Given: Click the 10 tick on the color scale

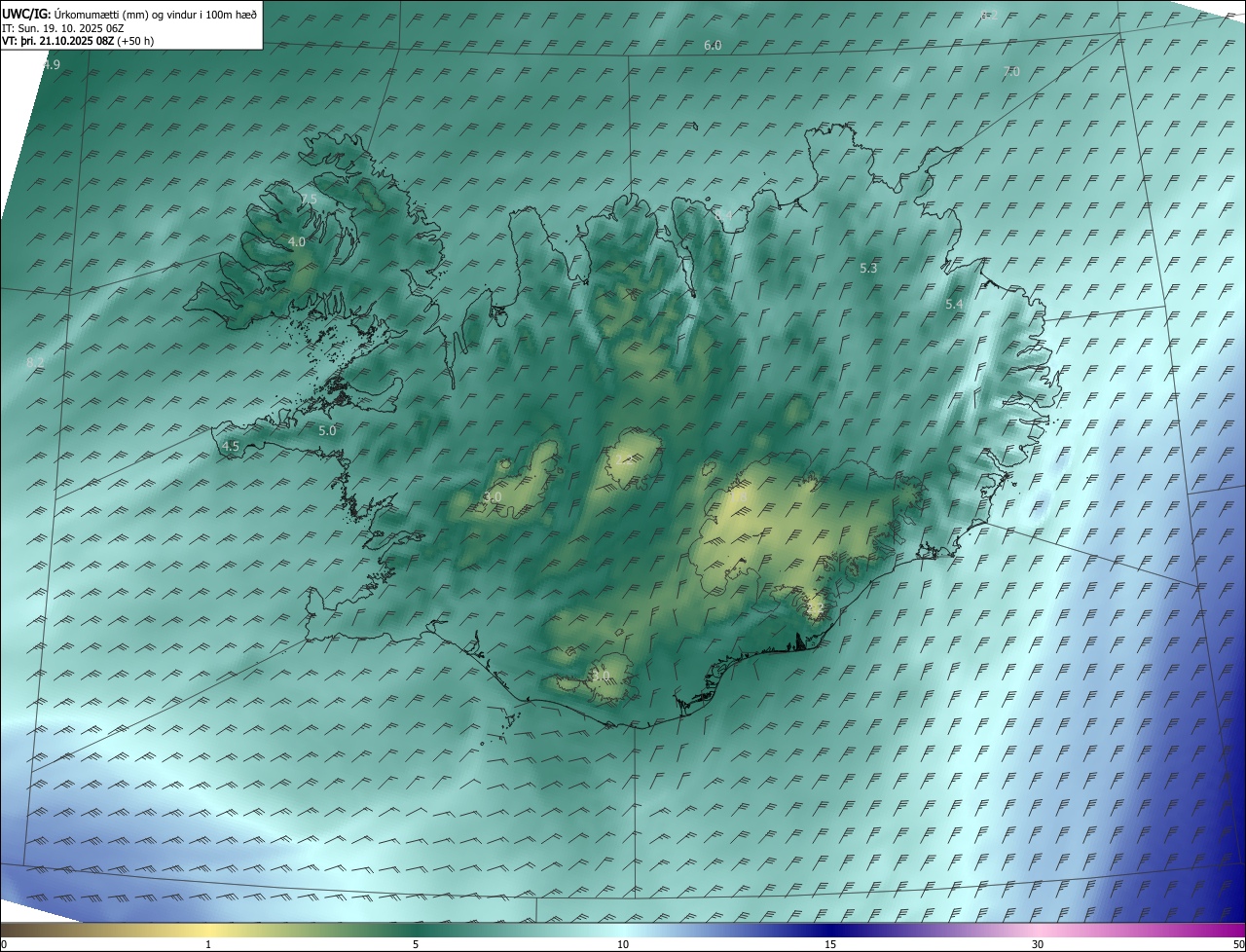Looking at the screenshot, I should pyautogui.click(x=623, y=944).
